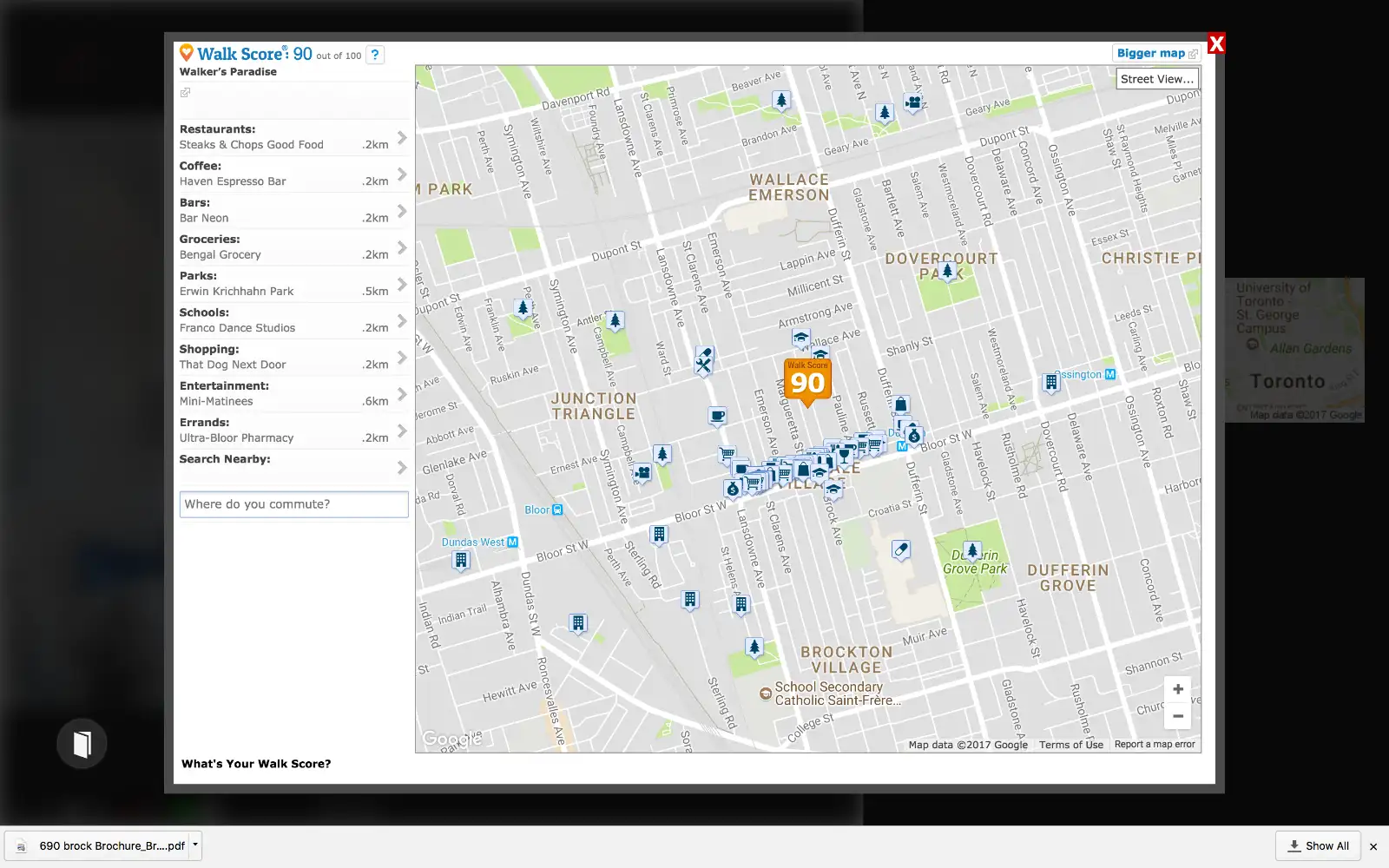Select the park marker on Geary Ave
Screen dimensions: 1389x868
click(885, 113)
